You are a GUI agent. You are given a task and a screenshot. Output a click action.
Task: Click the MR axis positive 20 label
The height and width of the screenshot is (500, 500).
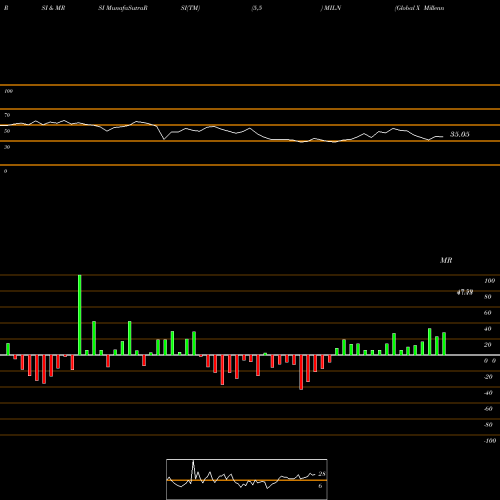488,345
